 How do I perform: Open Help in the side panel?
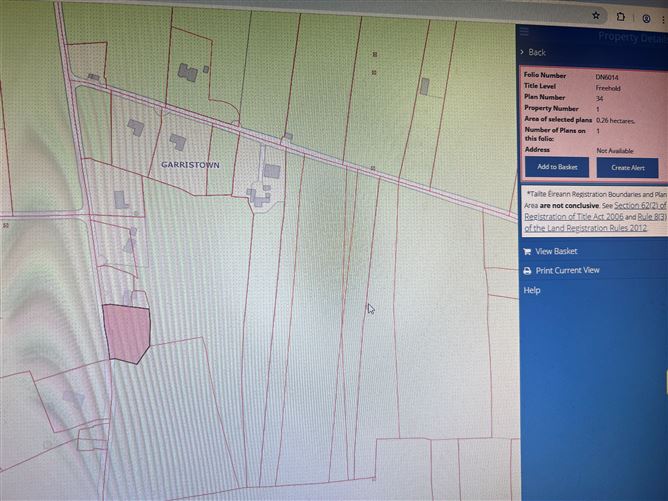(x=532, y=291)
